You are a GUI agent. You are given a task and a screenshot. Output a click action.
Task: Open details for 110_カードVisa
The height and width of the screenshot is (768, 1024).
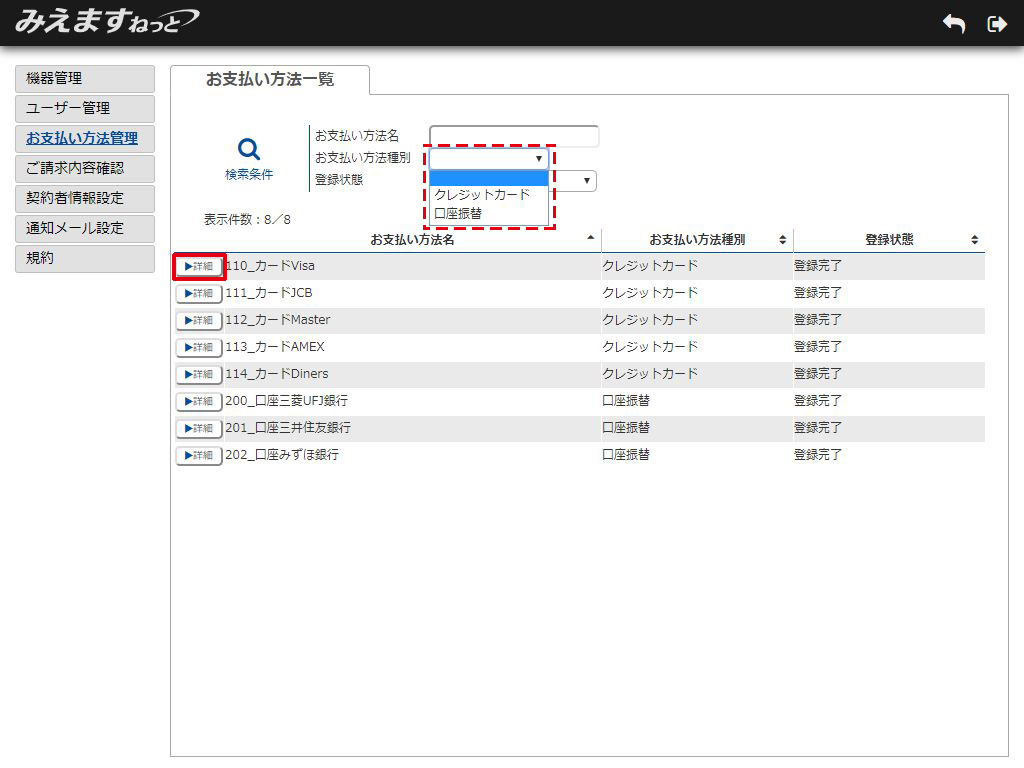click(x=199, y=266)
